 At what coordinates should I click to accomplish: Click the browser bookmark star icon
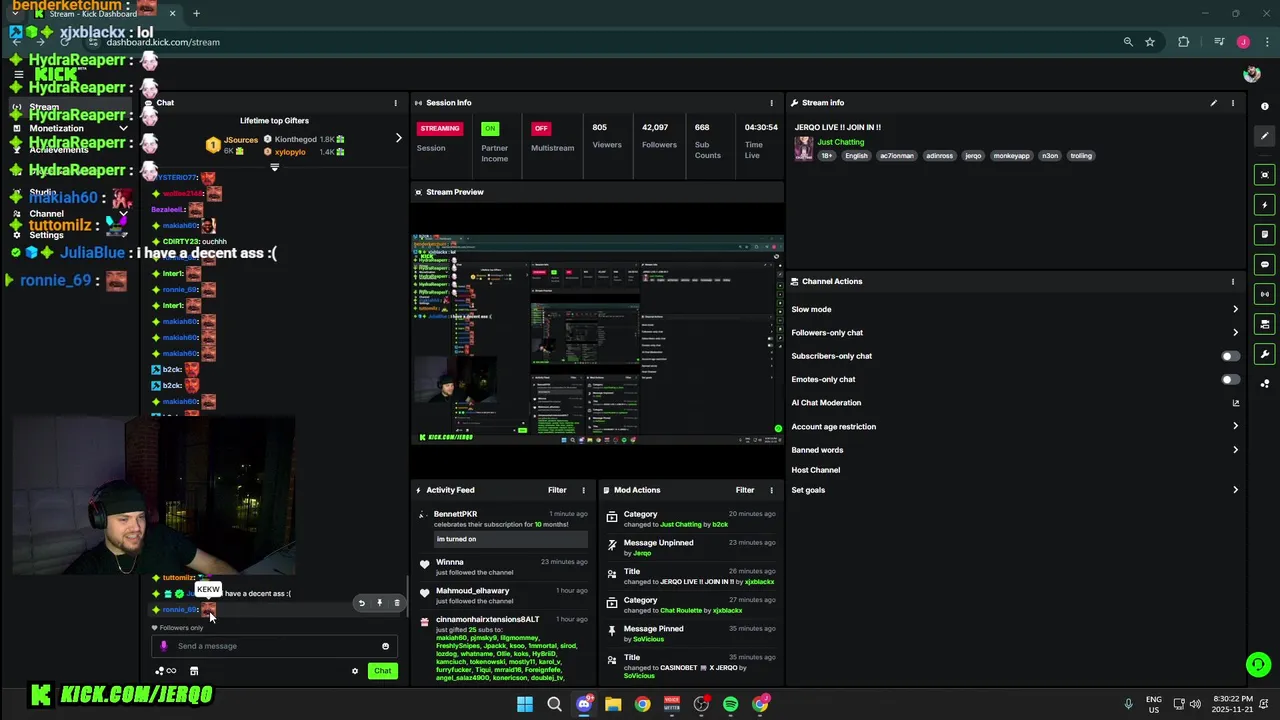click(x=1150, y=42)
